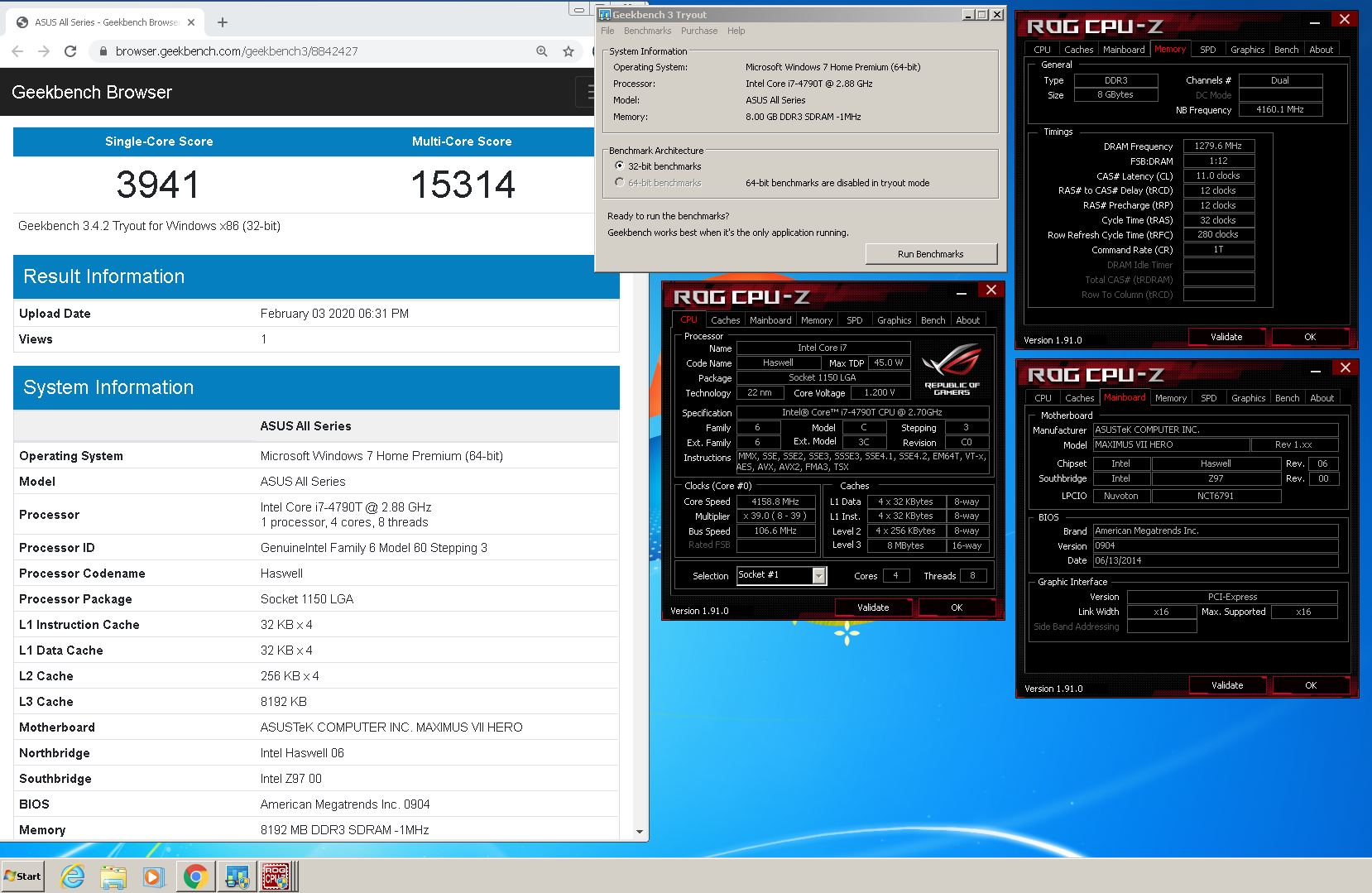The image size is (1372, 893).
Task: Open Geekbench Browser hamburger menu
Action: click(x=586, y=92)
